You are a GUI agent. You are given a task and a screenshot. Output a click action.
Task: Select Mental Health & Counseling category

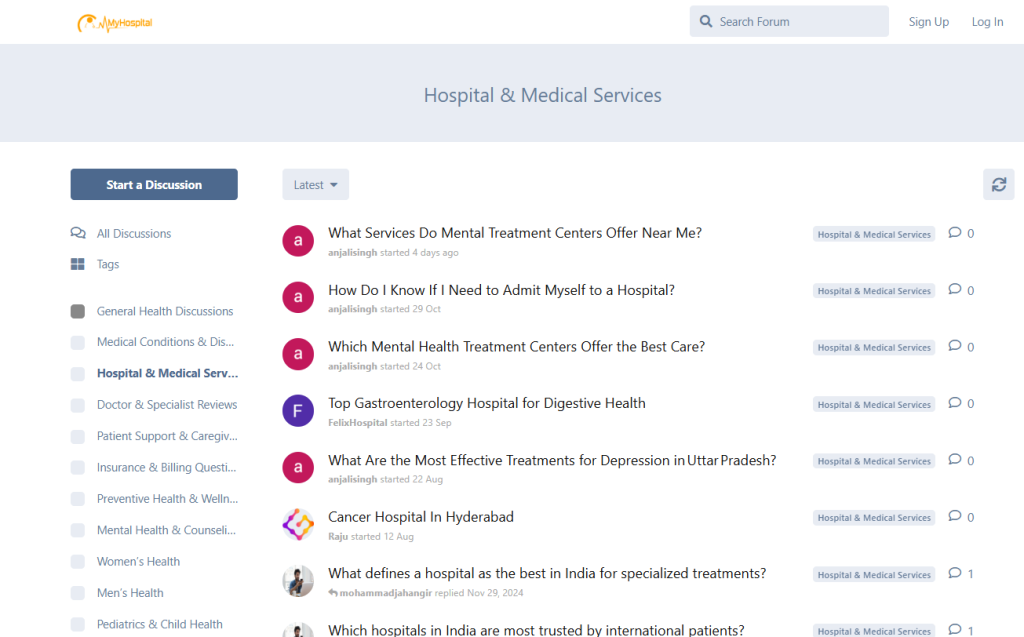pos(166,530)
